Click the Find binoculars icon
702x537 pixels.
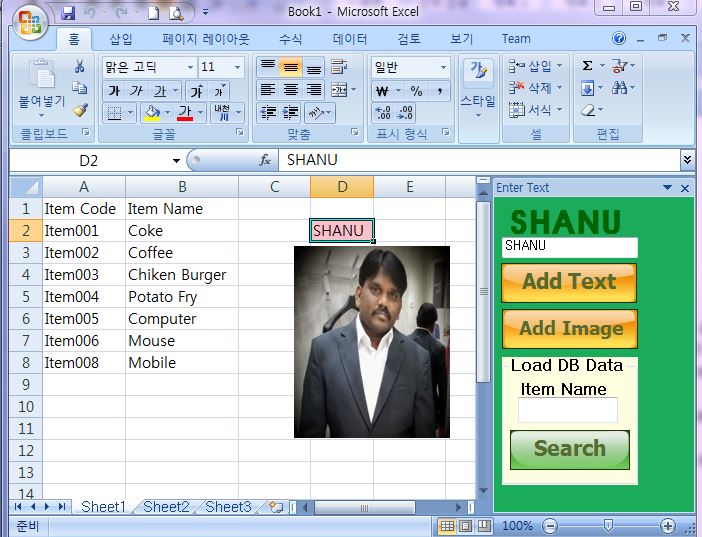[x=619, y=87]
